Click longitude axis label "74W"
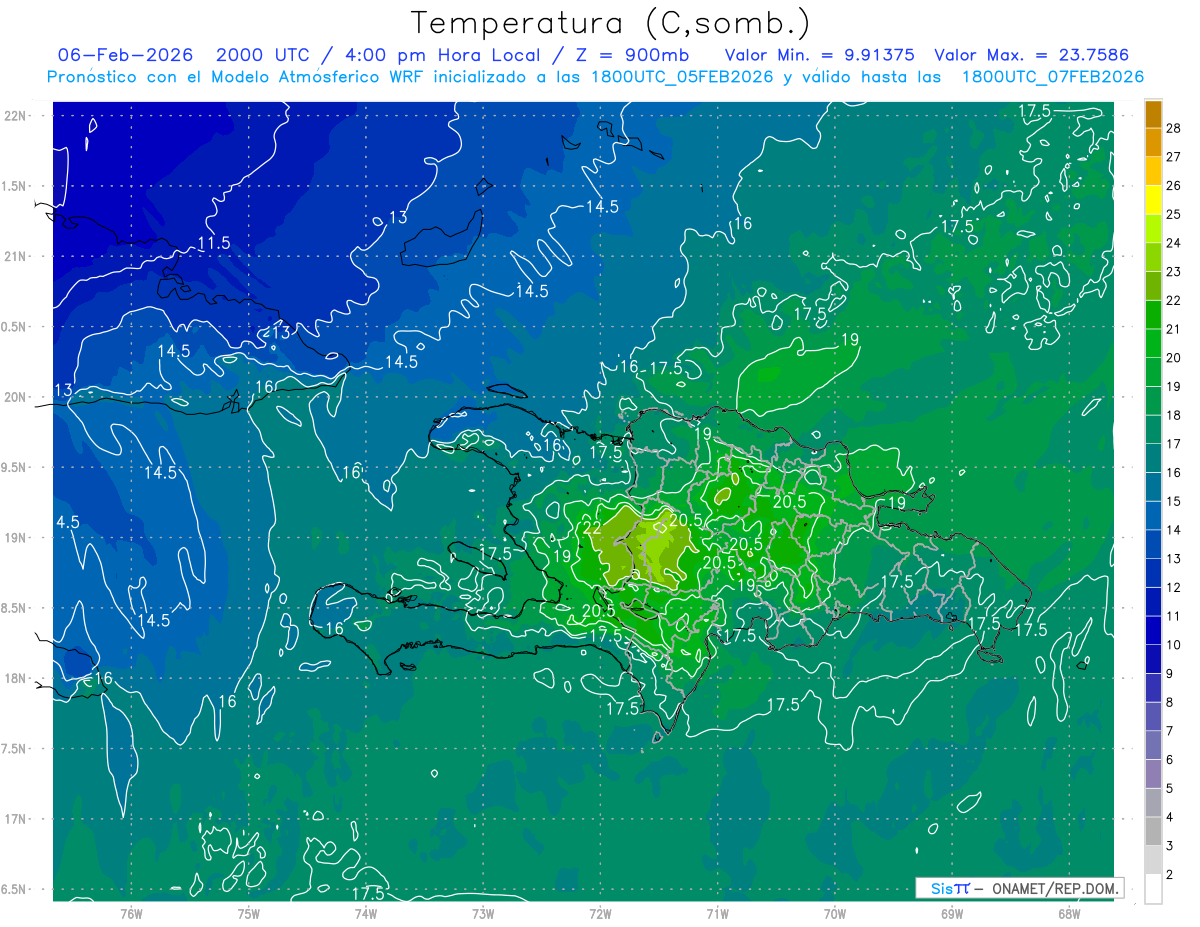Screen dimensions: 1200x927 [365, 913]
